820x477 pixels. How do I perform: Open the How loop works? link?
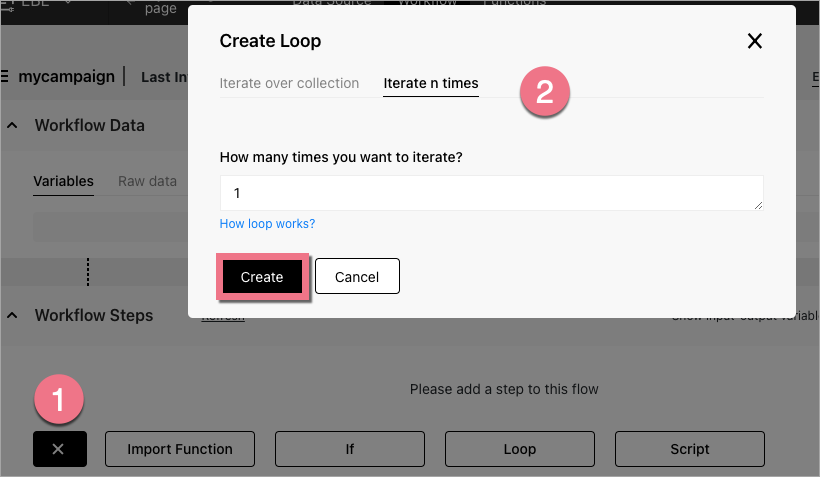coord(267,224)
